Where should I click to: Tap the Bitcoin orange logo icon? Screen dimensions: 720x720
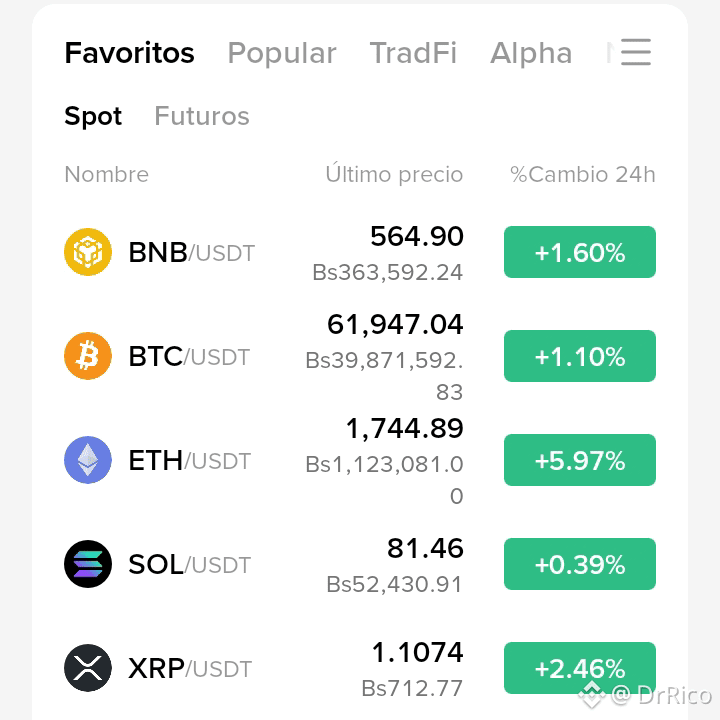pyautogui.click(x=88, y=356)
